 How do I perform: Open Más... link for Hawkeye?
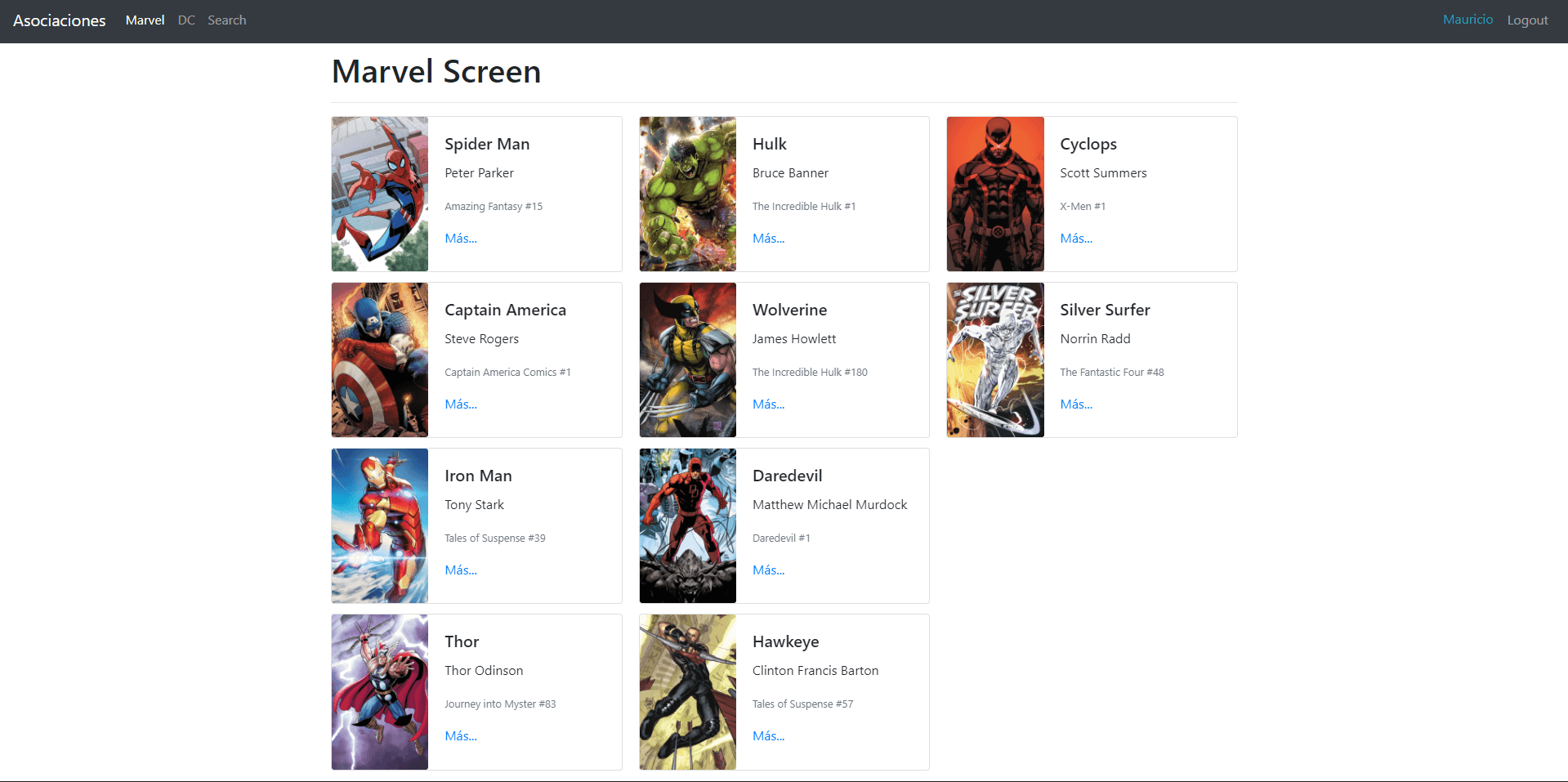click(x=769, y=736)
